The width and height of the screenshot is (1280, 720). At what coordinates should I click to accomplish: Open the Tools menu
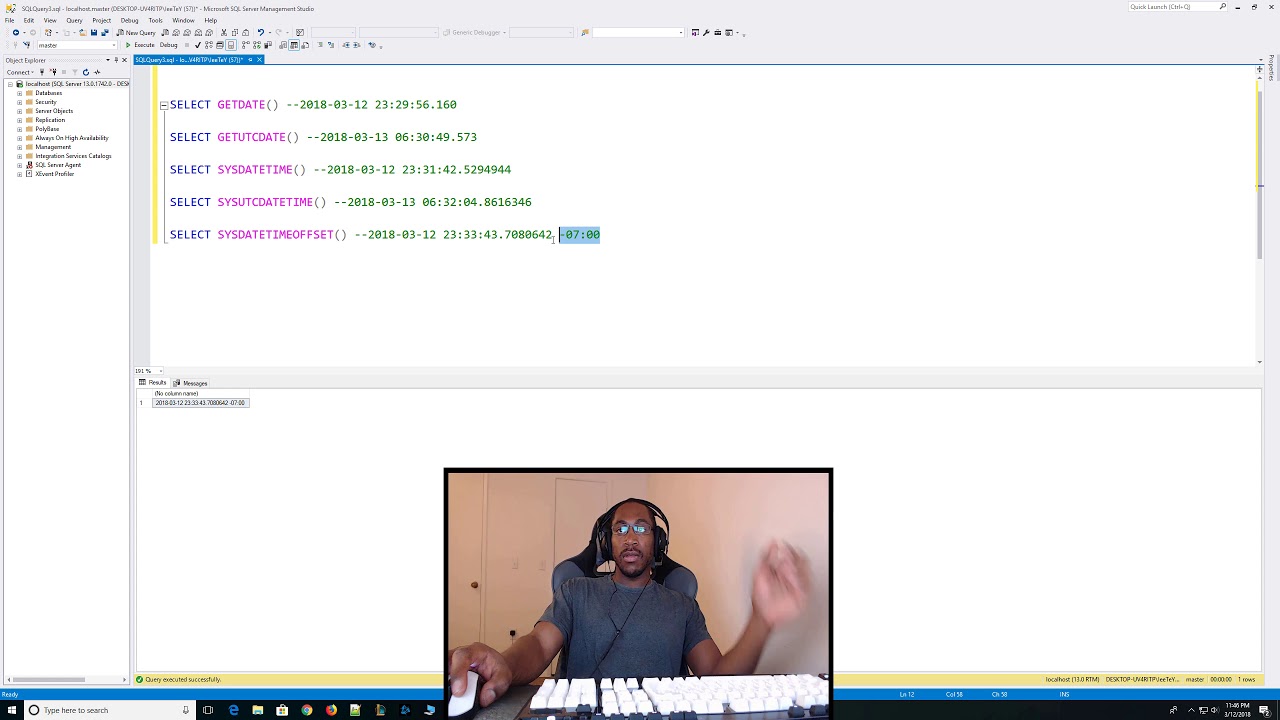(x=155, y=20)
